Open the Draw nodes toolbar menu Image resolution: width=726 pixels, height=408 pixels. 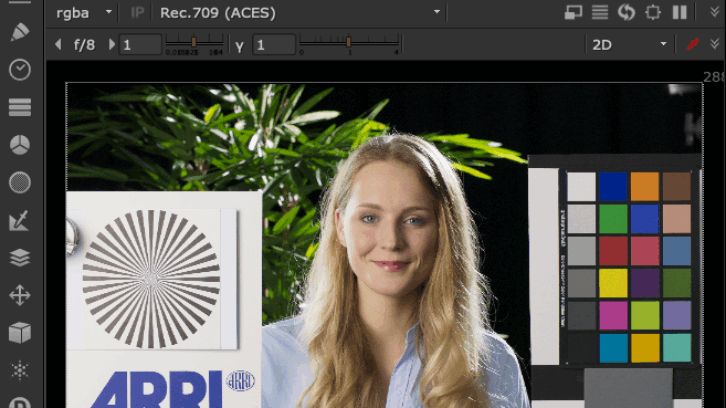(x=19, y=31)
